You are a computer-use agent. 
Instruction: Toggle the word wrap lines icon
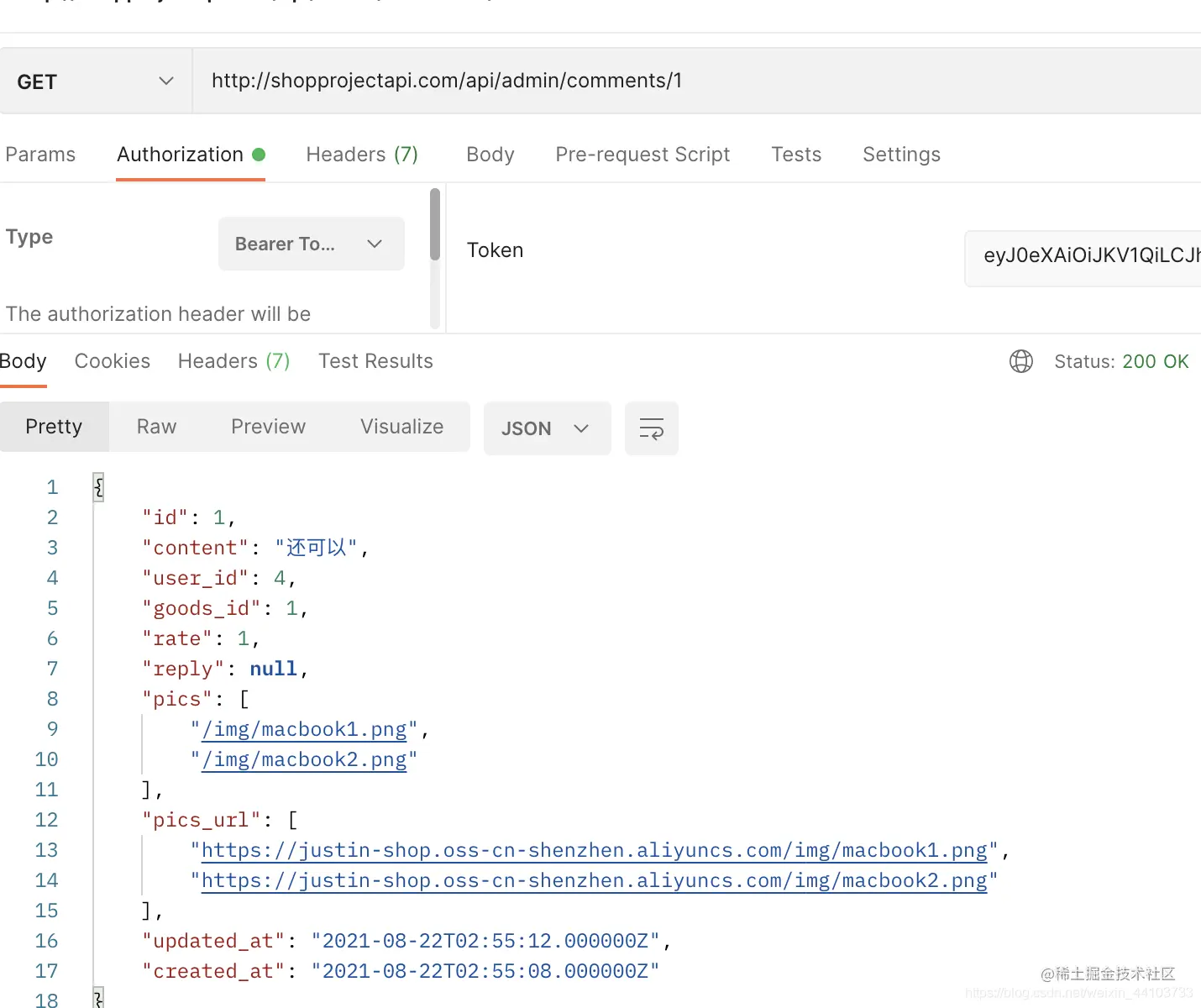[x=651, y=428]
